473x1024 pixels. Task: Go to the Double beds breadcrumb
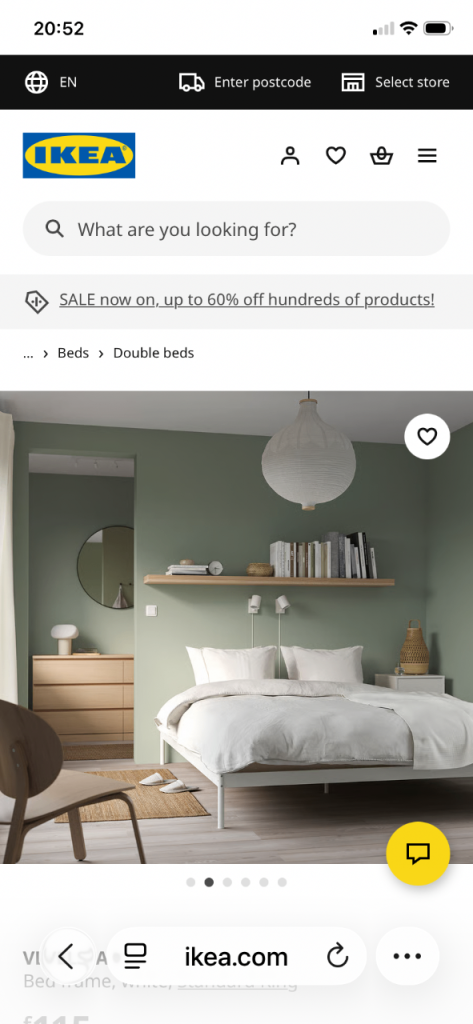coord(154,353)
